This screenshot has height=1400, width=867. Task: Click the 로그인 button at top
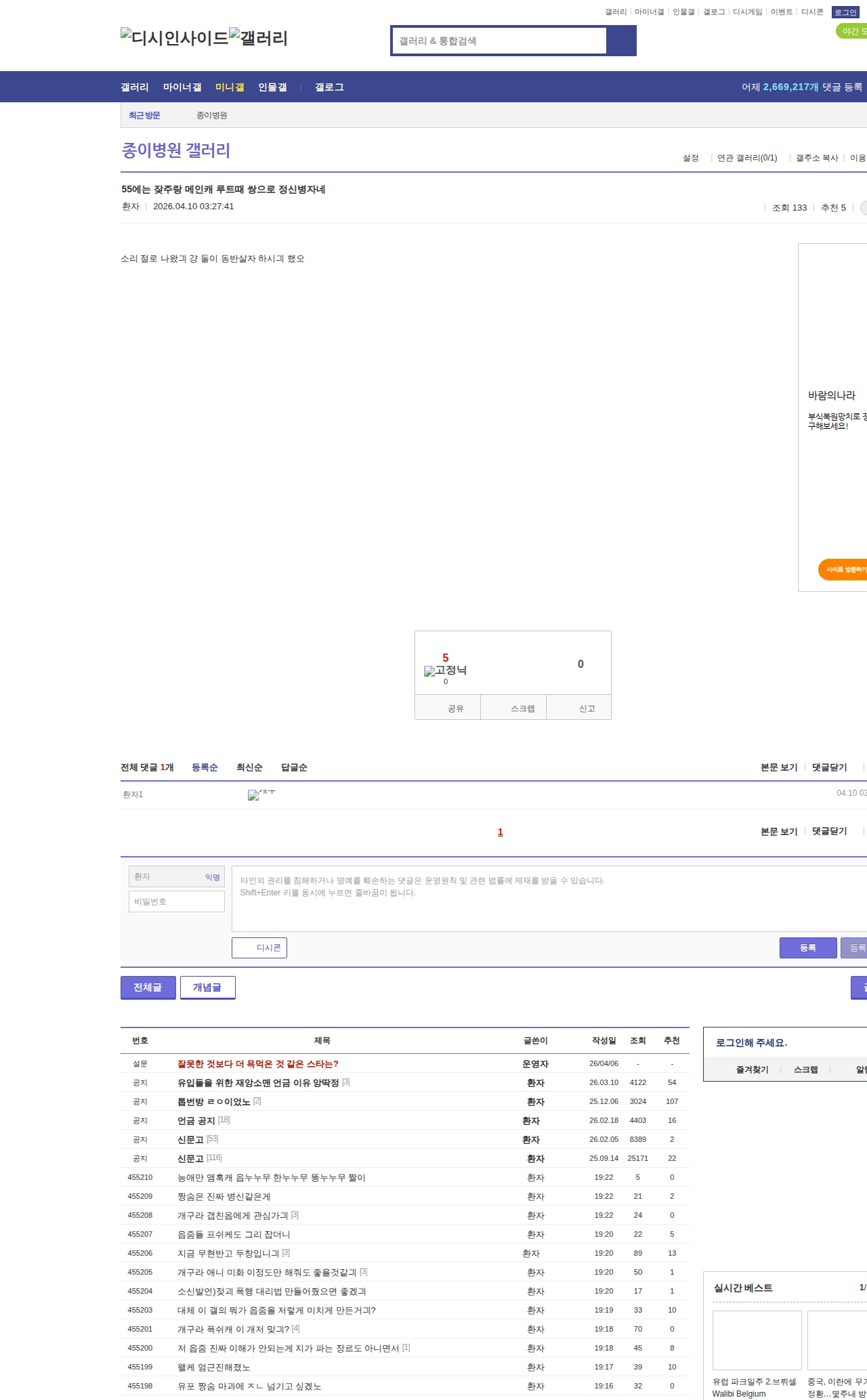pos(845,12)
